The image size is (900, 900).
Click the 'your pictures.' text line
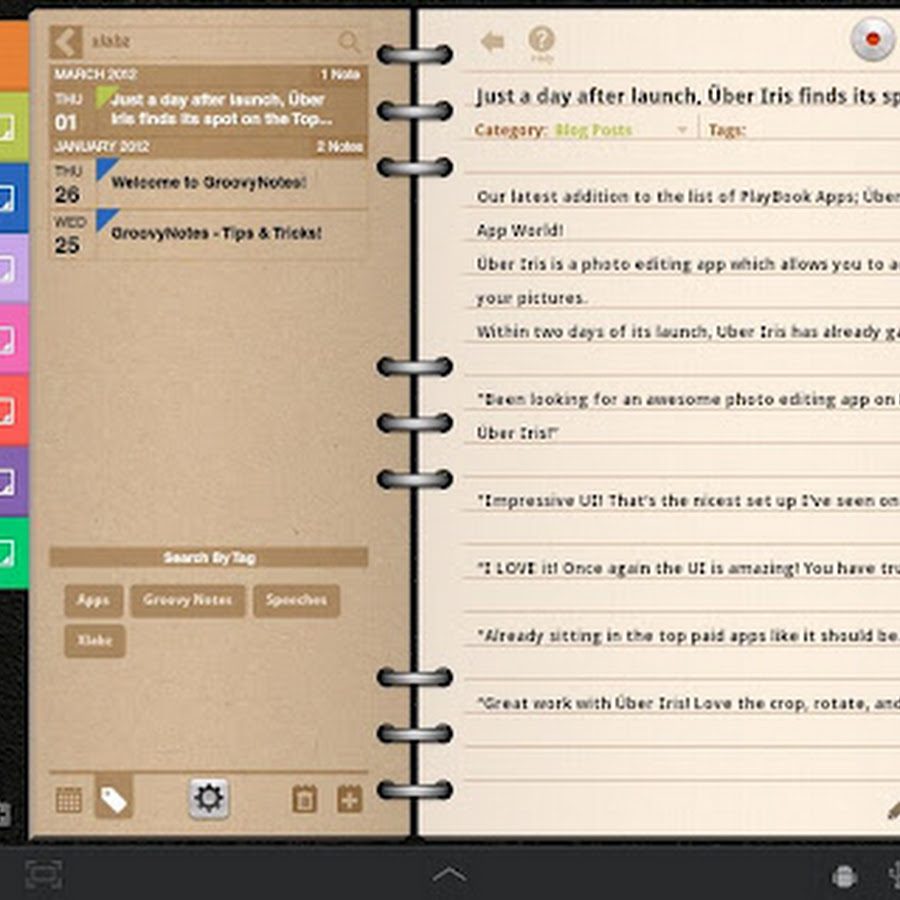532,298
